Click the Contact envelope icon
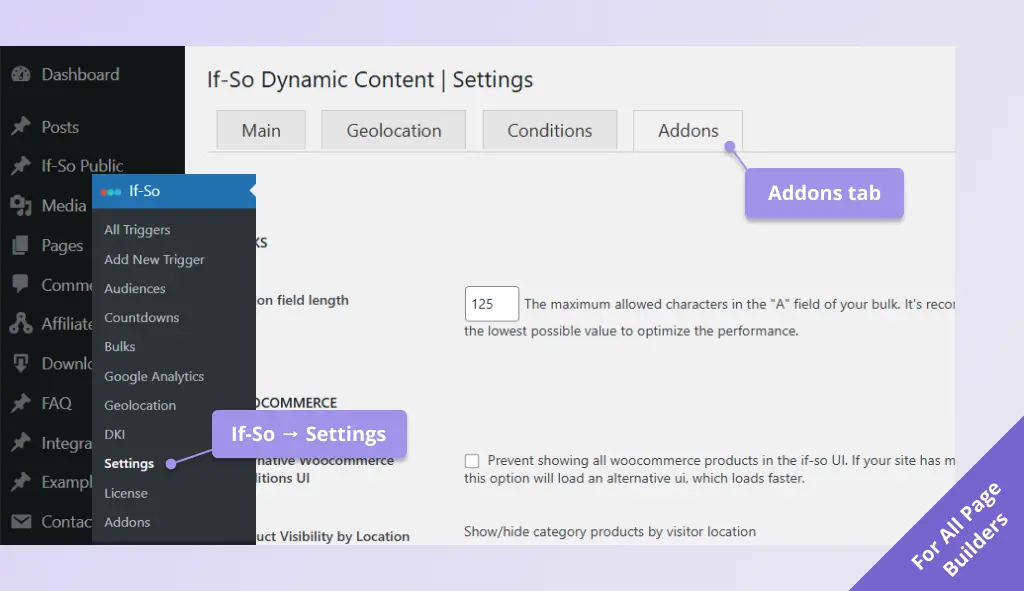 point(22,521)
